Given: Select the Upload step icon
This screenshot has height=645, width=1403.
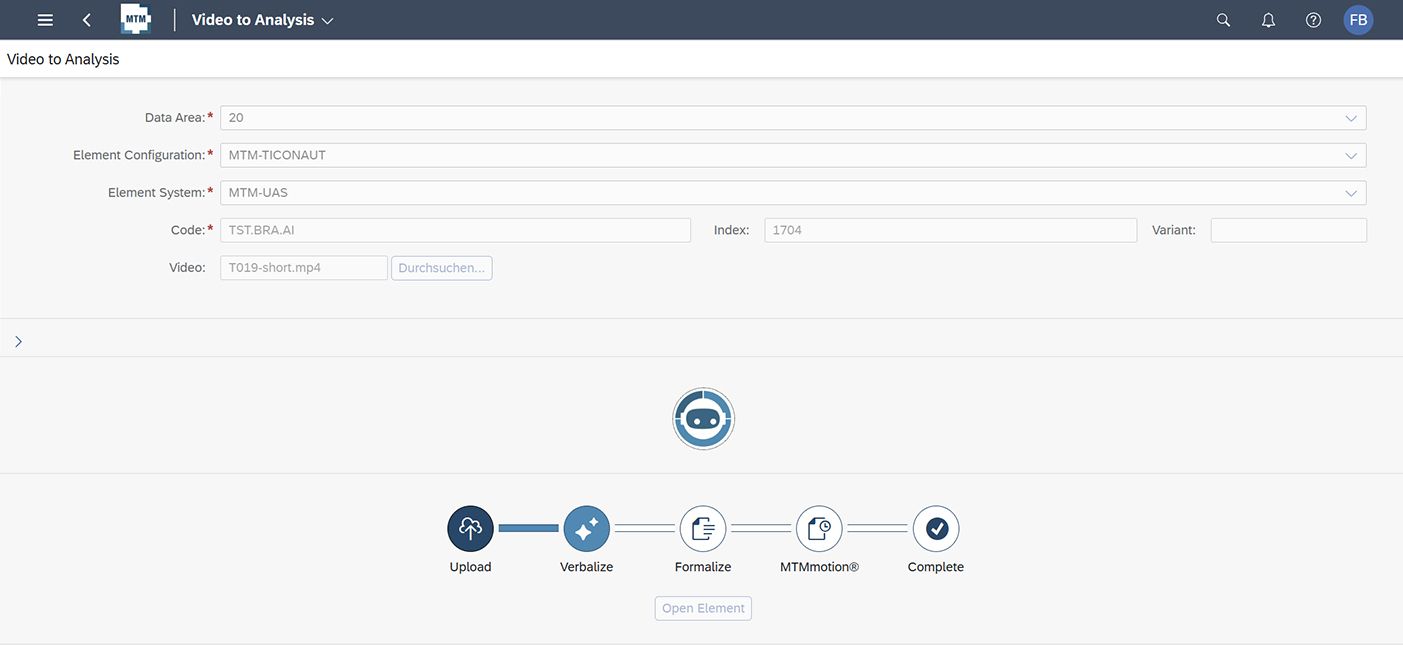Looking at the screenshot, I should 470,529.
